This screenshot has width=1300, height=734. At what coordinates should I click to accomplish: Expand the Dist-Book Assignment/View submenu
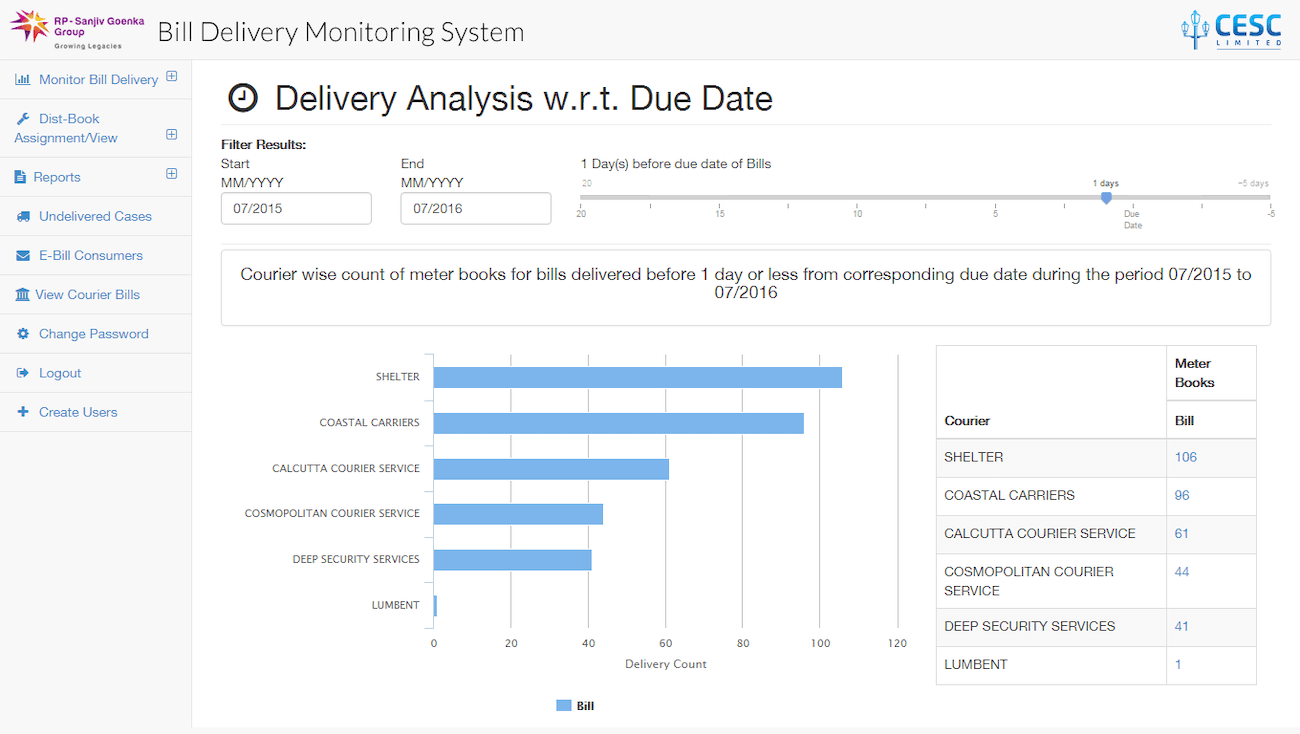(x=171, y=135)
